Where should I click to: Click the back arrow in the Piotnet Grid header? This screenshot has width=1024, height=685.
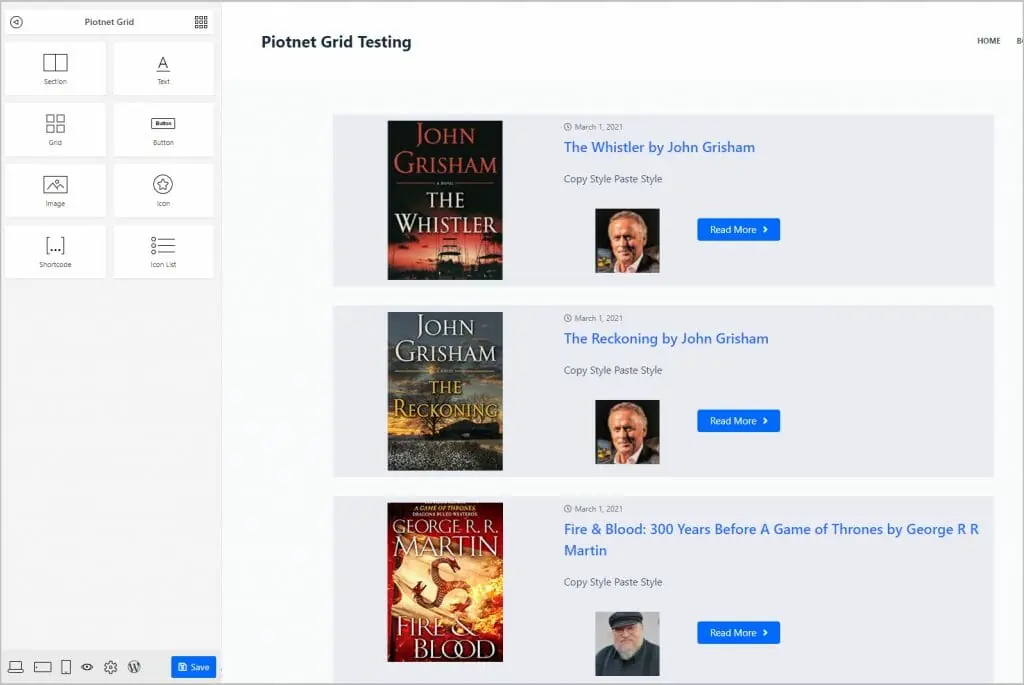tap(16, 21)
